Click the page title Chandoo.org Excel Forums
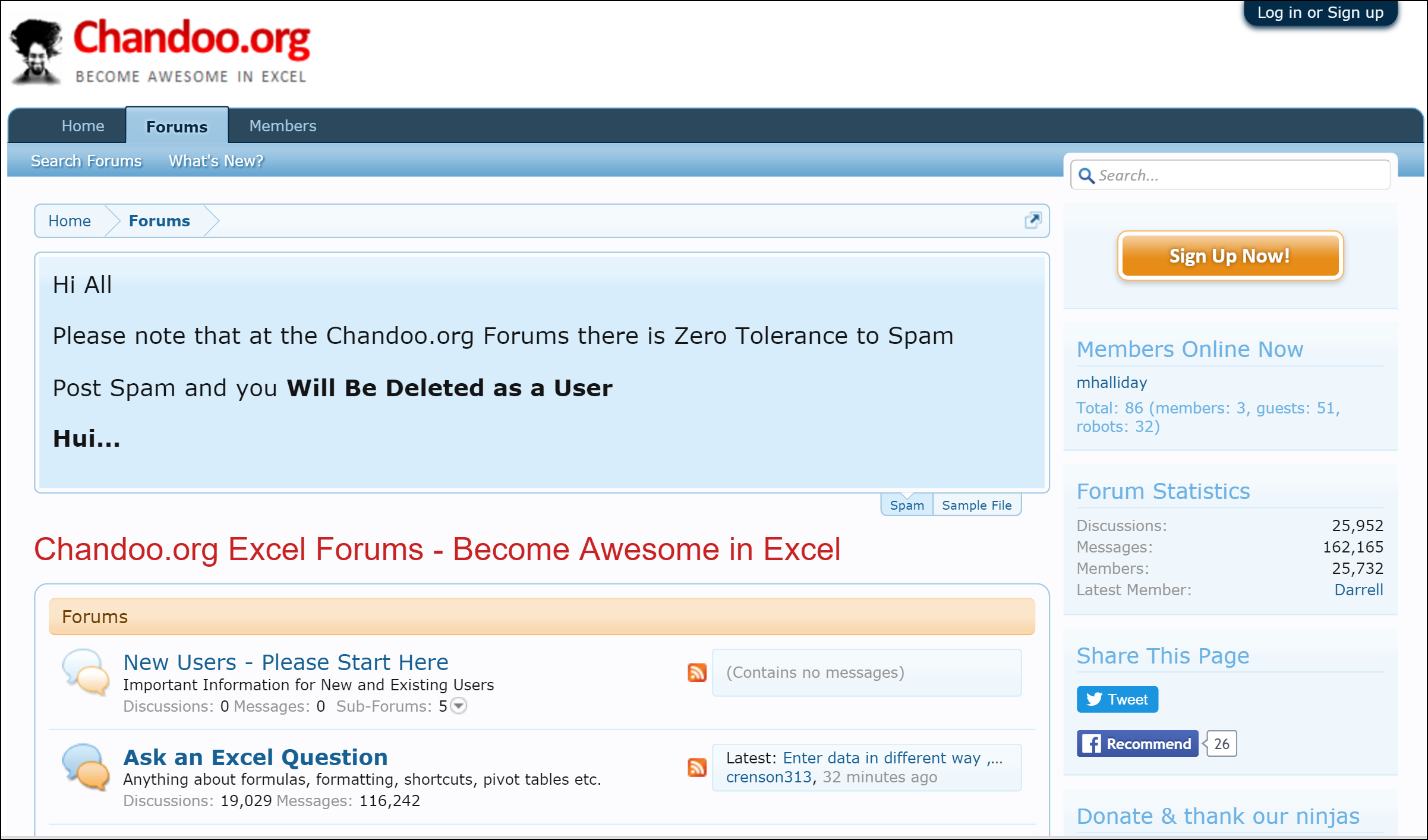 (x=437, y=549)
